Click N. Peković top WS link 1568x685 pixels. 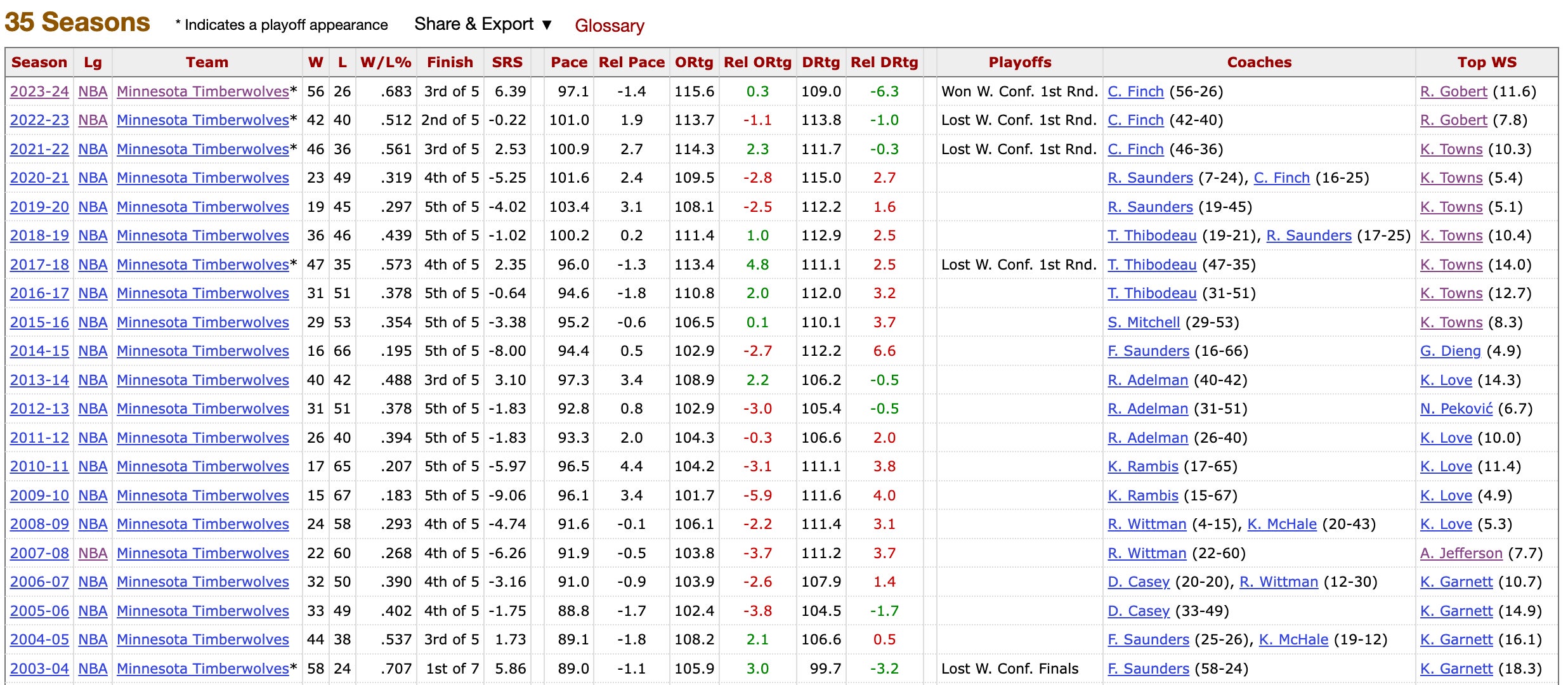tap(1456, 408)
